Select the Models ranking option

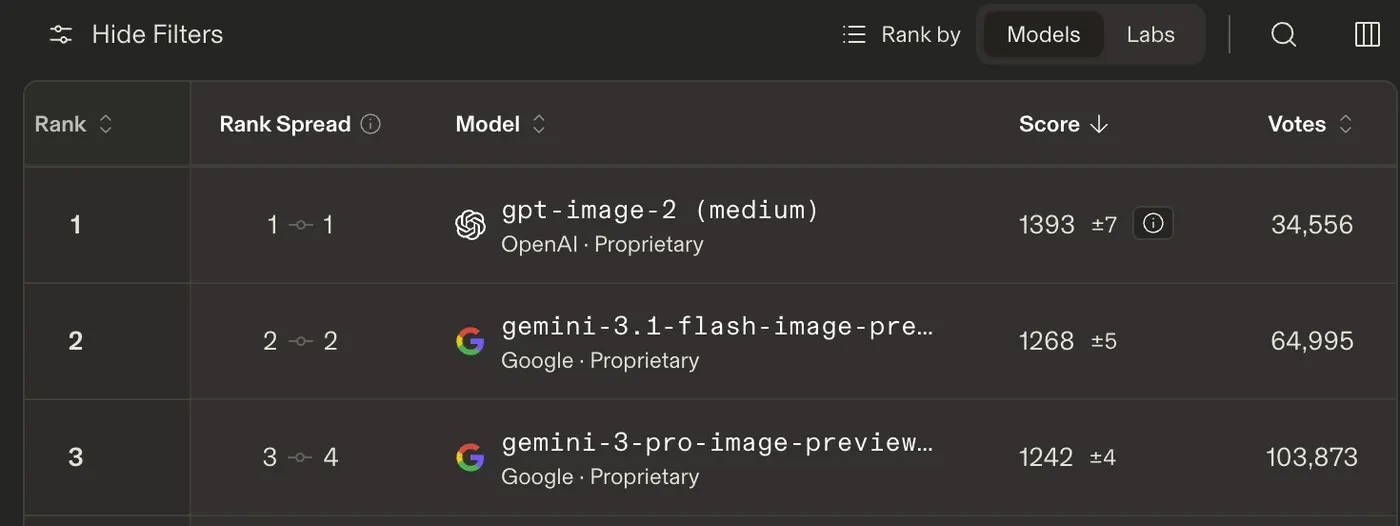coord(1043,35)
